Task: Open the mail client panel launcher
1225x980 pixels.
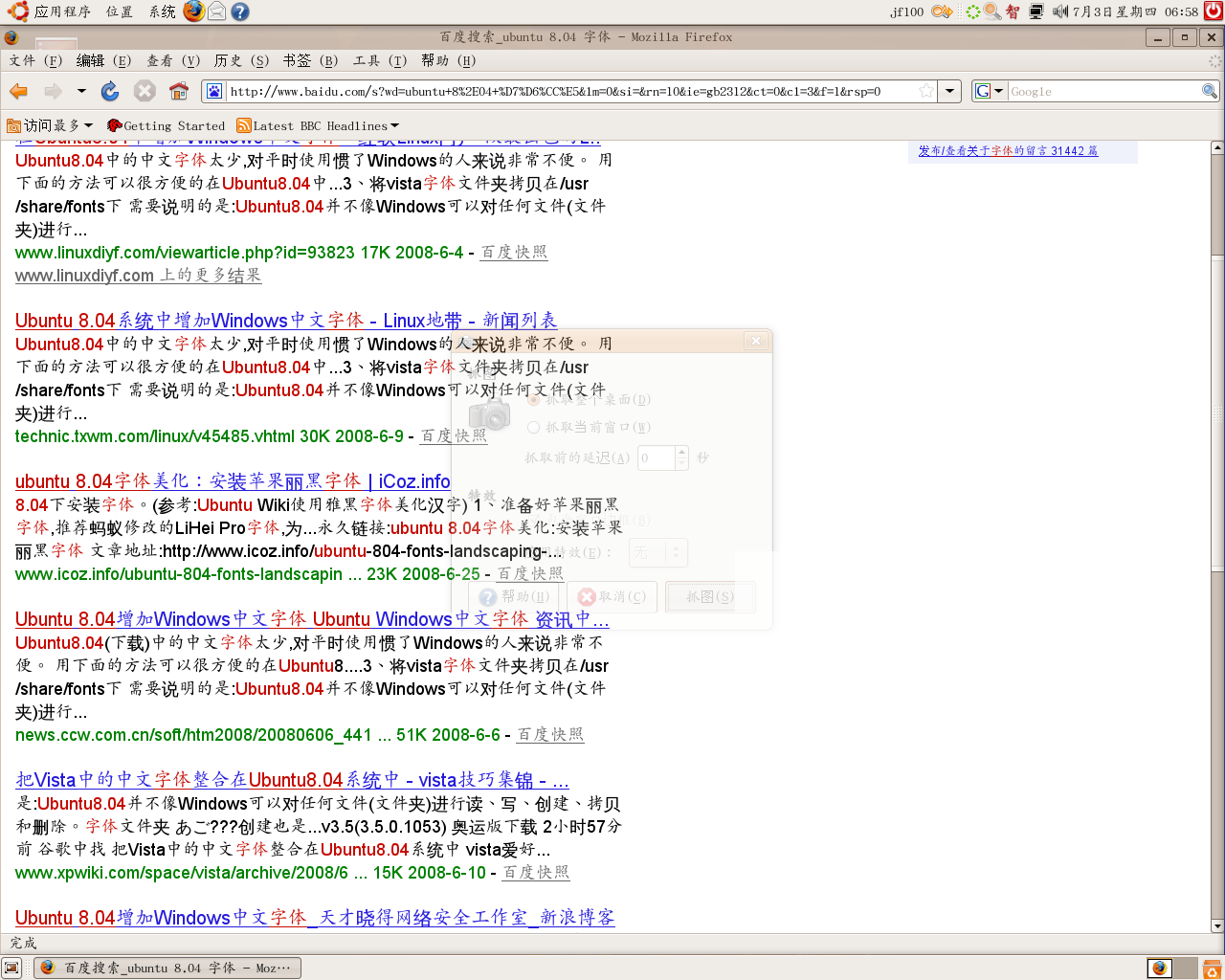Action: (217, 11)
